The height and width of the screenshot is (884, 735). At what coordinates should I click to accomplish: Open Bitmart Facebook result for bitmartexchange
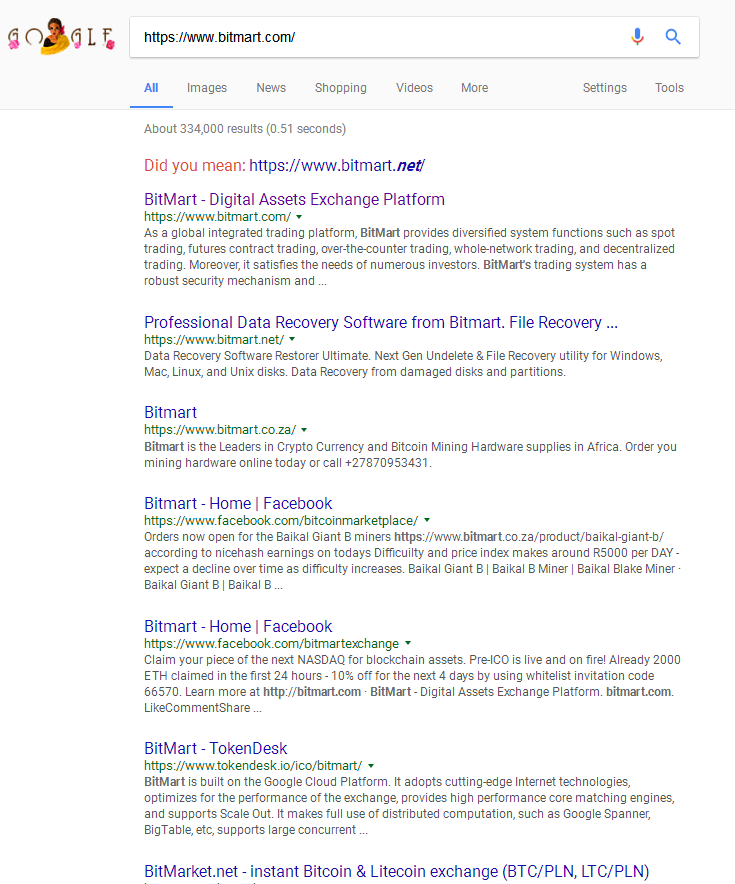coord(238,626)
